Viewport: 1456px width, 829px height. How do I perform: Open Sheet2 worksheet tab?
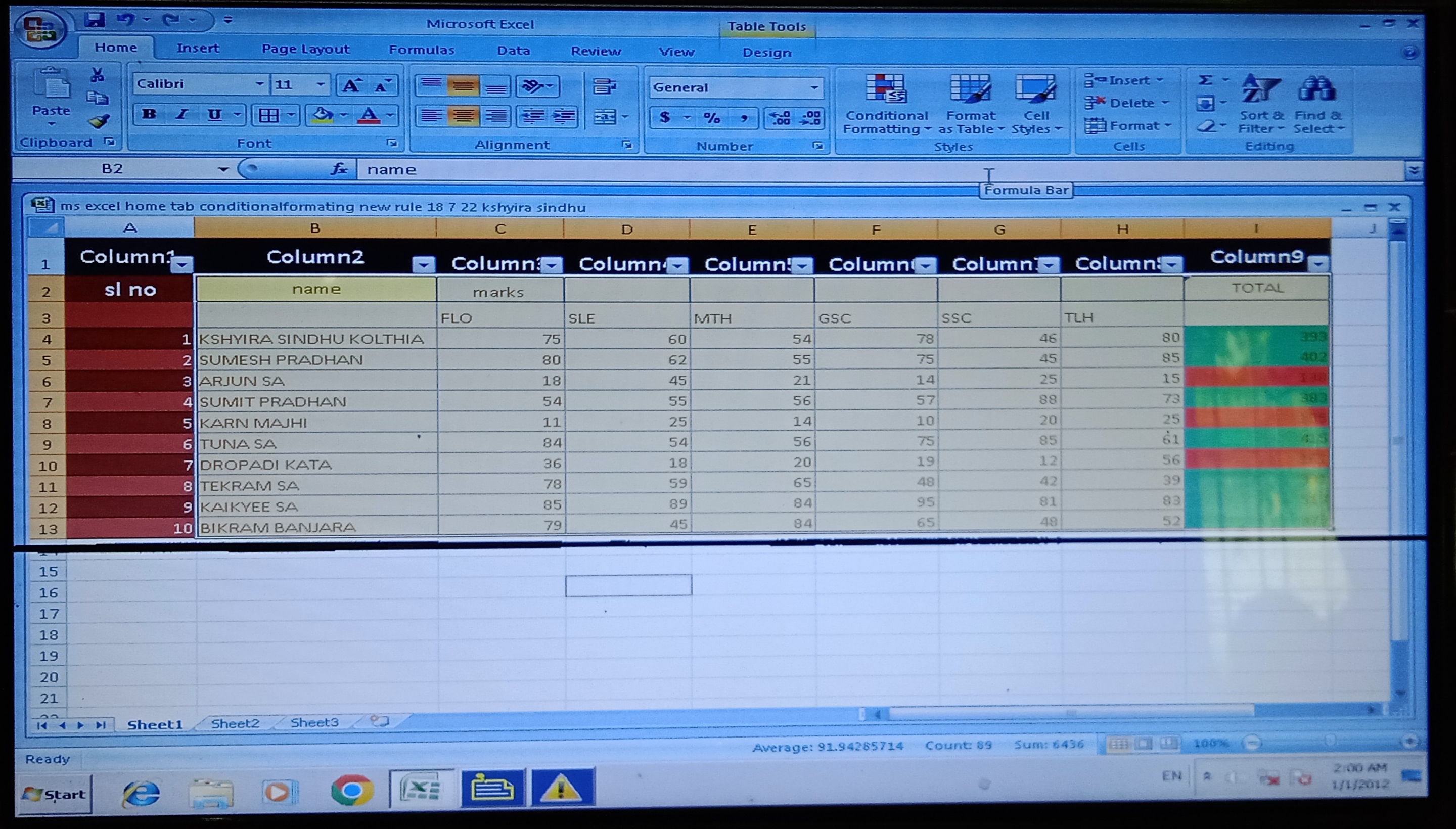[235, 723]
